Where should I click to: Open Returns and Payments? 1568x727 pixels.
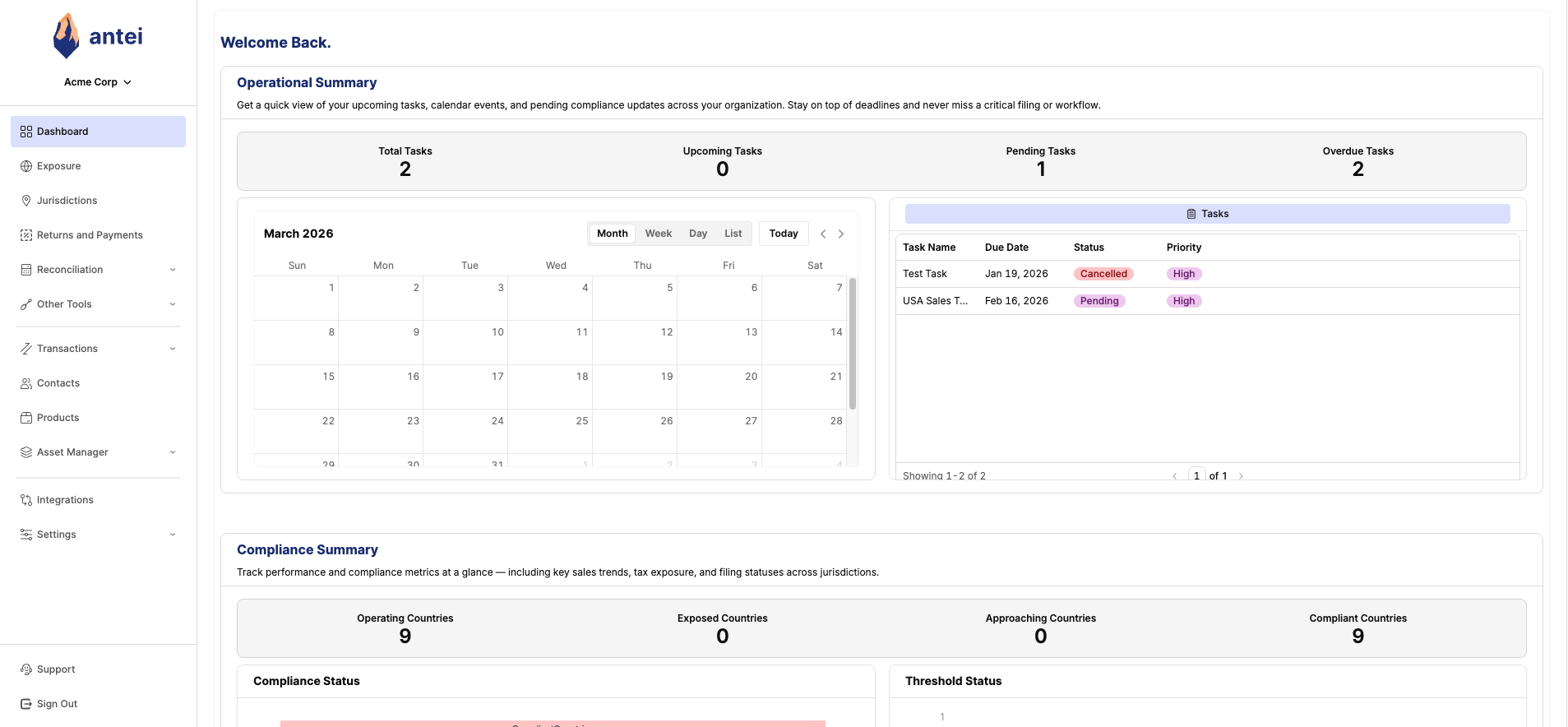(98, 235)
